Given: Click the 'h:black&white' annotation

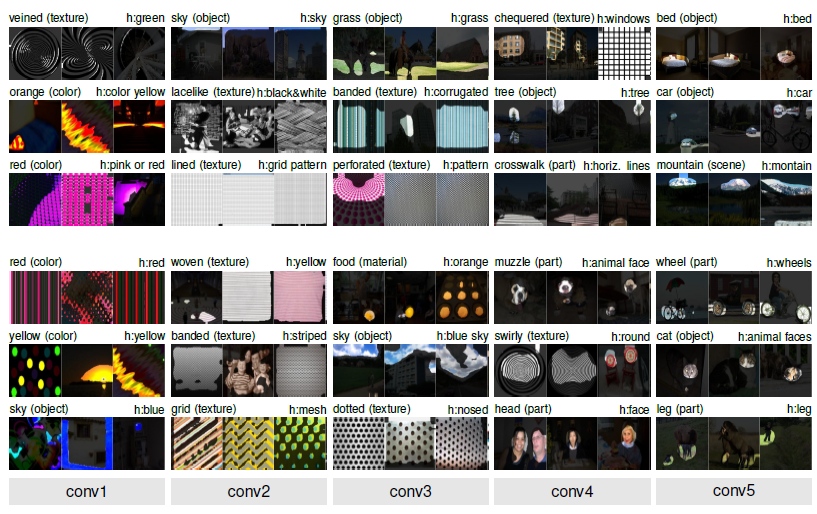Looking at the screenshot, I should [292, 93].
